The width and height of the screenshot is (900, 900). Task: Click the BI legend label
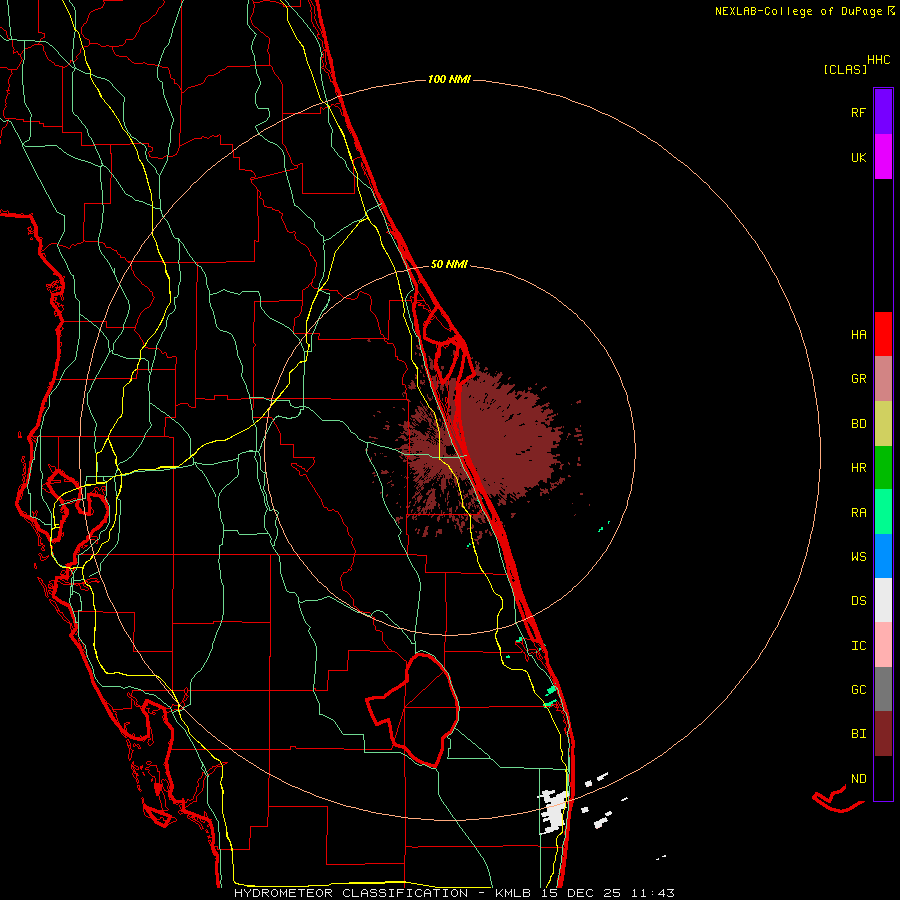tap(858, 734)
